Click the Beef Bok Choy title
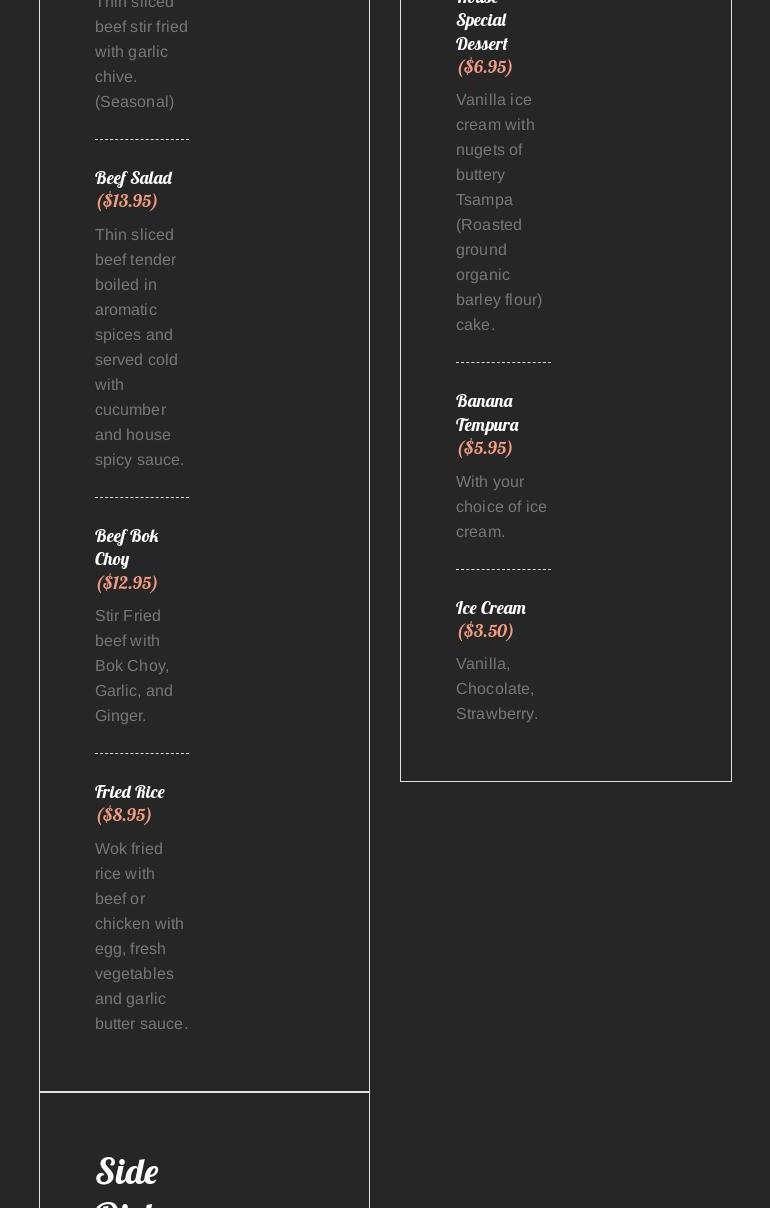 tap(126, 547)
